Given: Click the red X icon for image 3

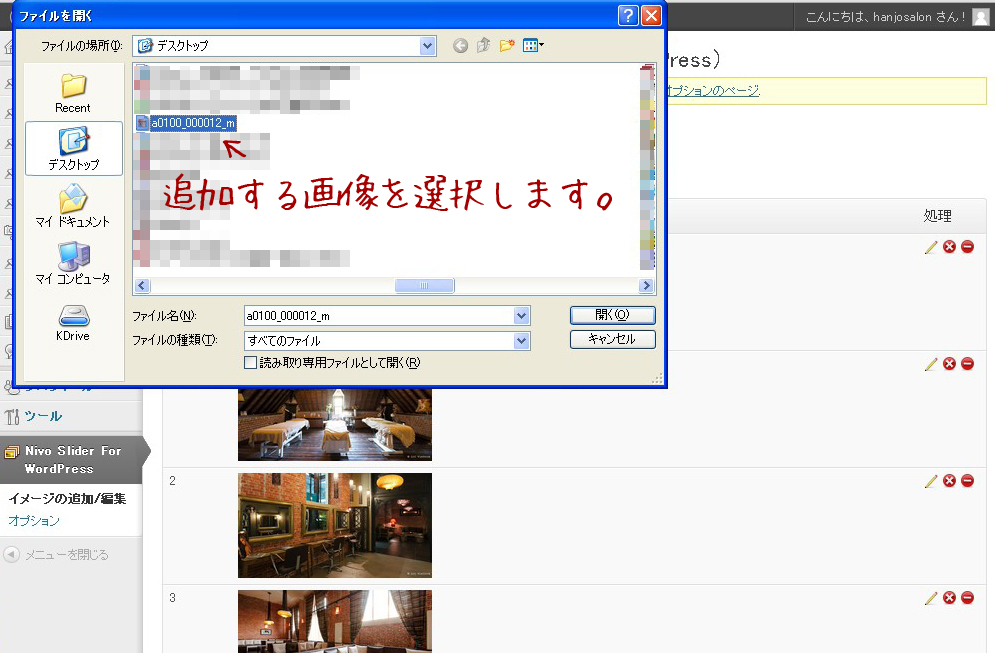Looking at the screenshot, I should (x=949, y=598).
